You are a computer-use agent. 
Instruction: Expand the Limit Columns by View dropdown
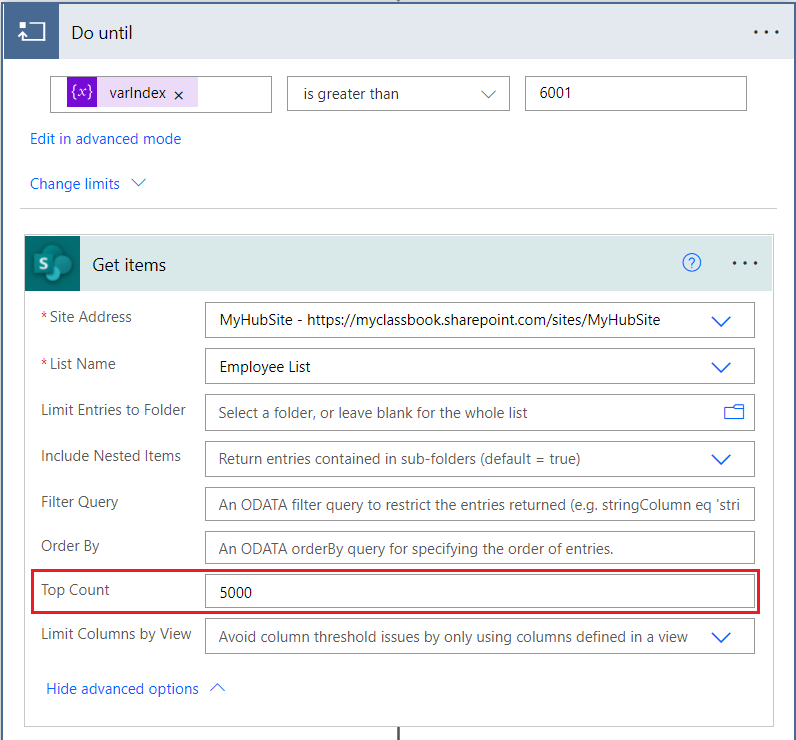(721, 637)
